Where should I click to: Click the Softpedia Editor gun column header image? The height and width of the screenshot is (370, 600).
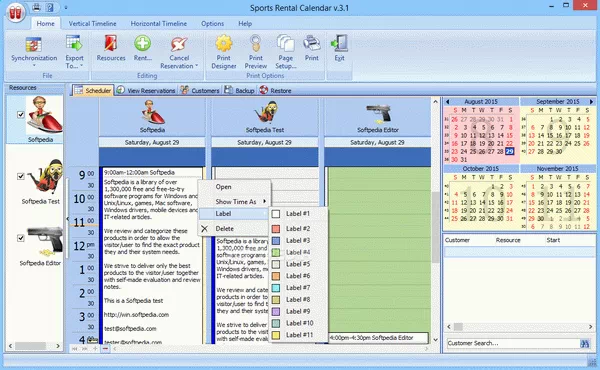(x=378, y=114)
